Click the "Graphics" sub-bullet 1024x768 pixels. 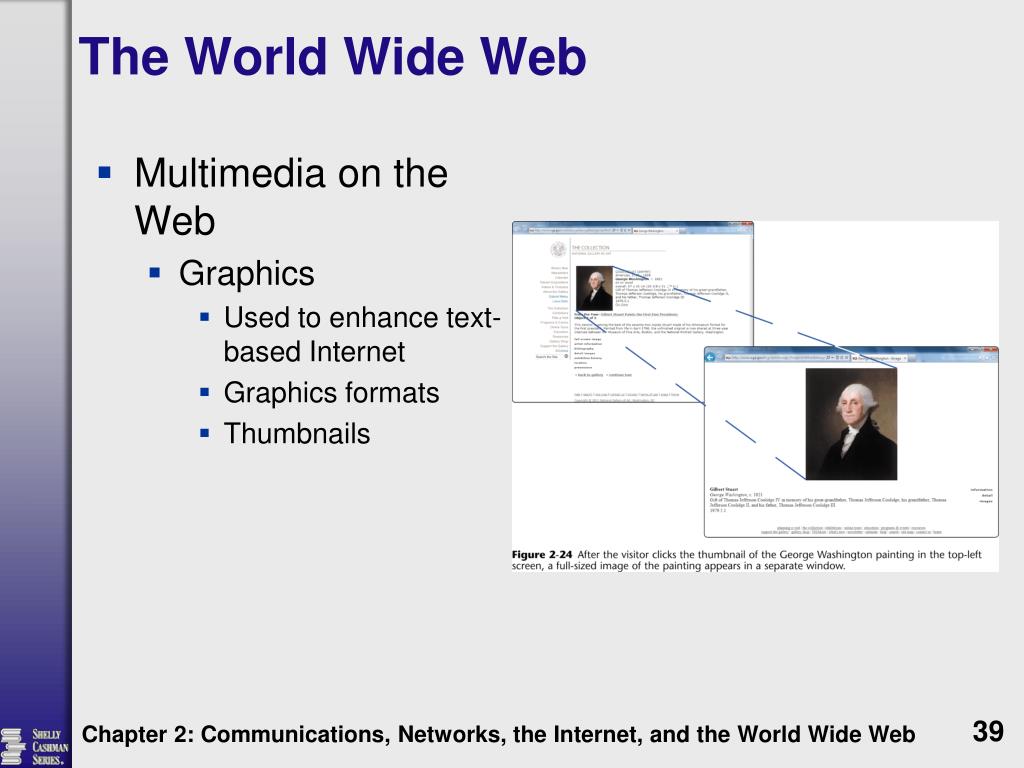[247, 274]
